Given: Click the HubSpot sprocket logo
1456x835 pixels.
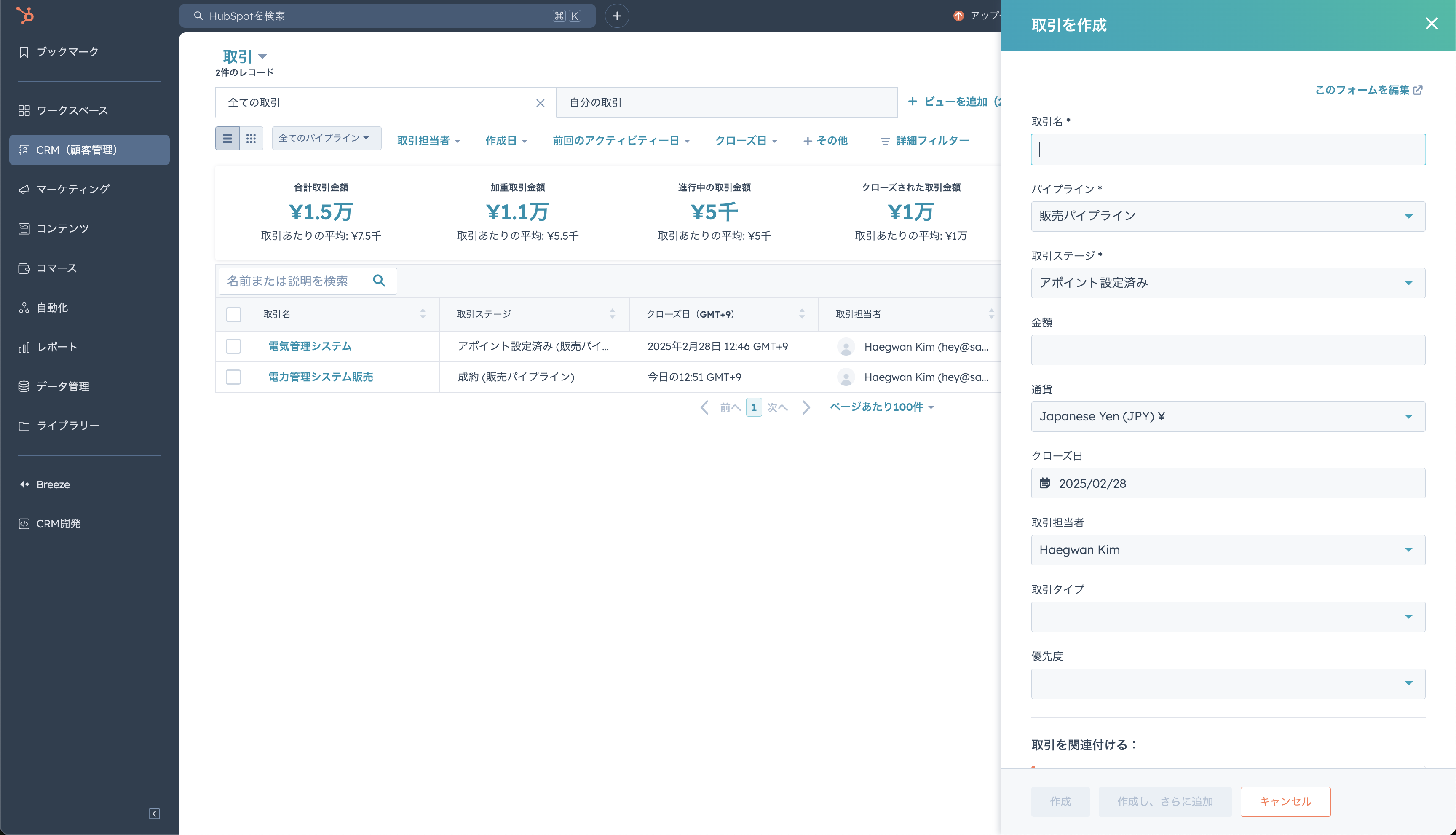Looking at the screenshot, I should click(25, 16).
